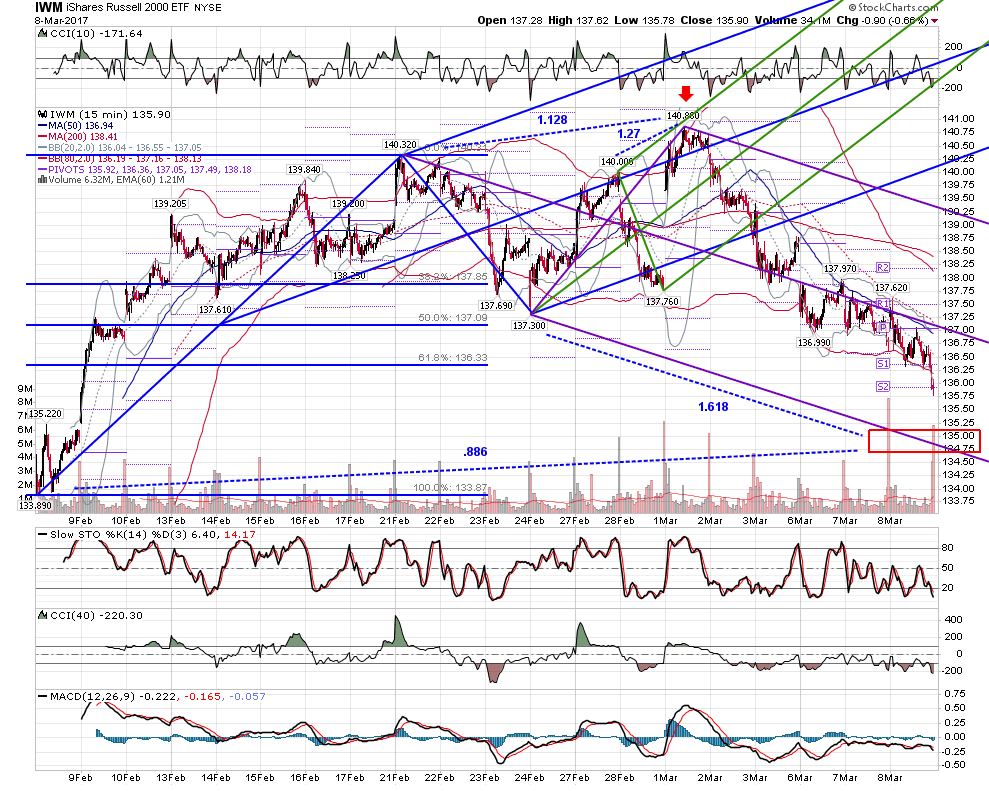The width and height of the screenshot is (989, 791).
Task: Select the CCI(10) -171.64 indicator label
Action: point(97,33)
